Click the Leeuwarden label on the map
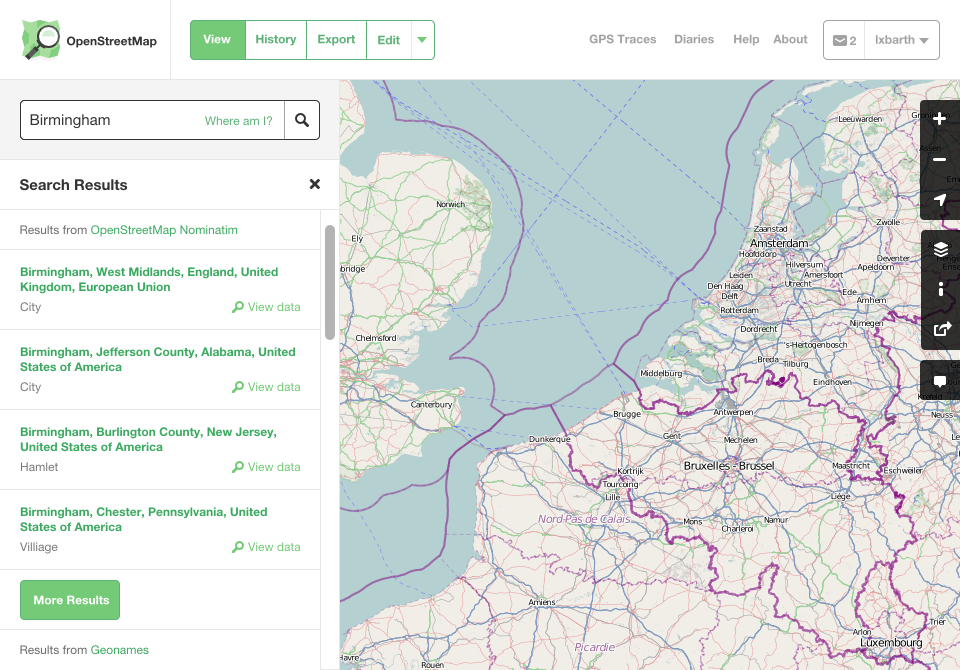Screen dimensions: 960x670 click(860, 119)
